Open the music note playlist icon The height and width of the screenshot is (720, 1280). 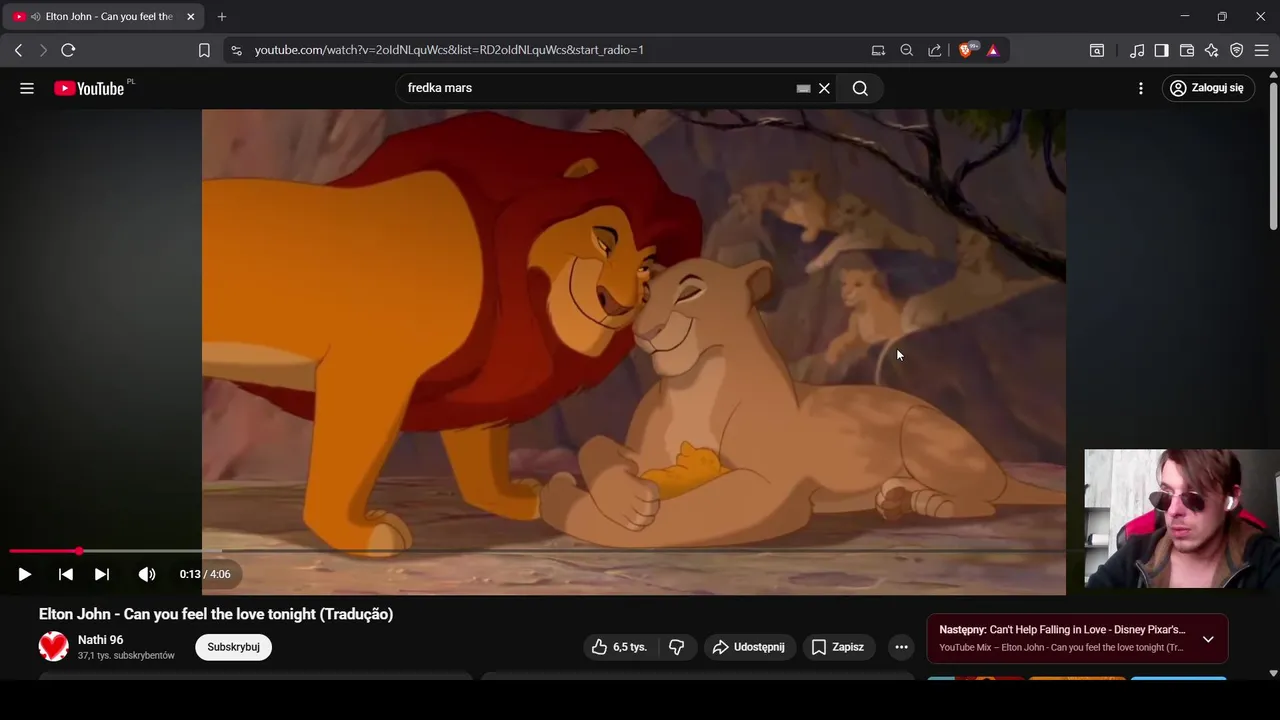(x=1137, y=50)
